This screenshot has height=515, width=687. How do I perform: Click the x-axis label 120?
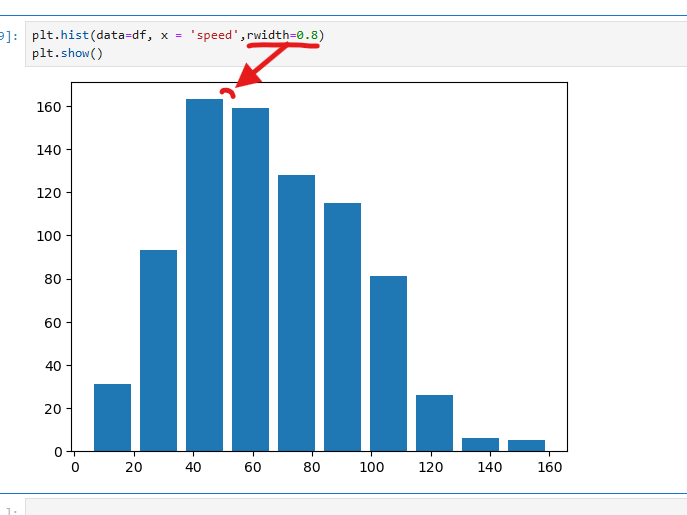431,467
